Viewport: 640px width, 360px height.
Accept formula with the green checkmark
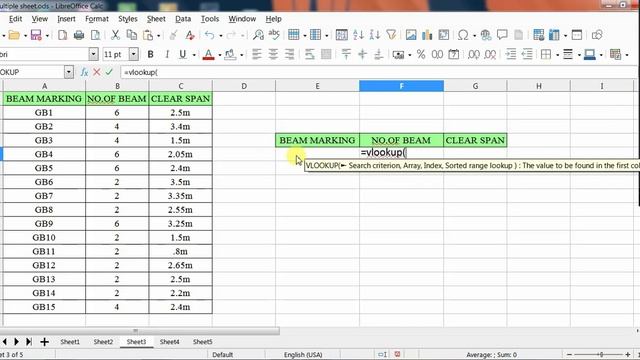(109, 72)
